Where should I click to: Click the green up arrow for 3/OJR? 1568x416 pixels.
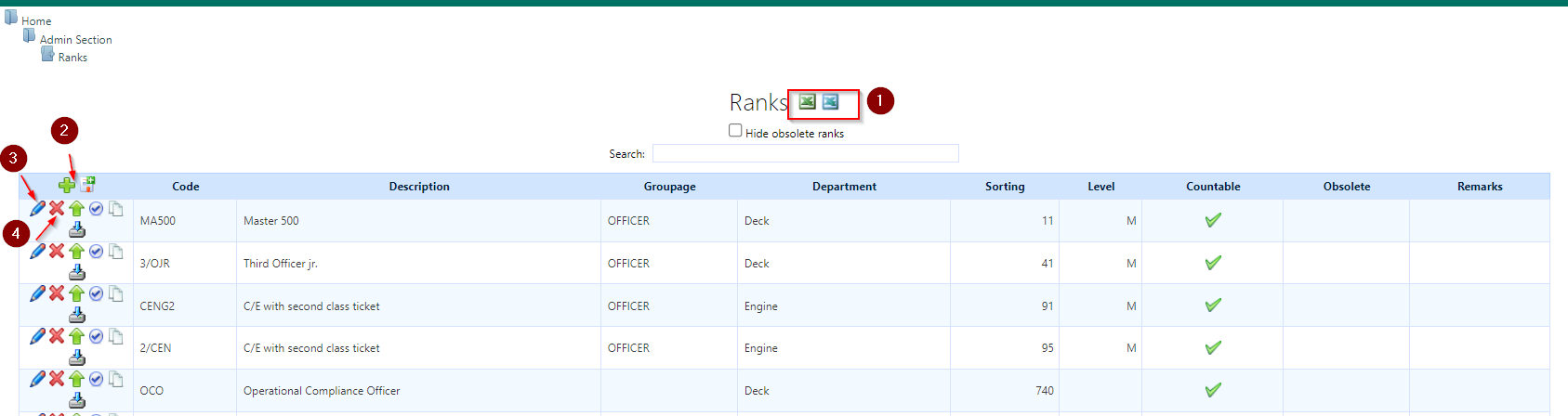[76, 251]
